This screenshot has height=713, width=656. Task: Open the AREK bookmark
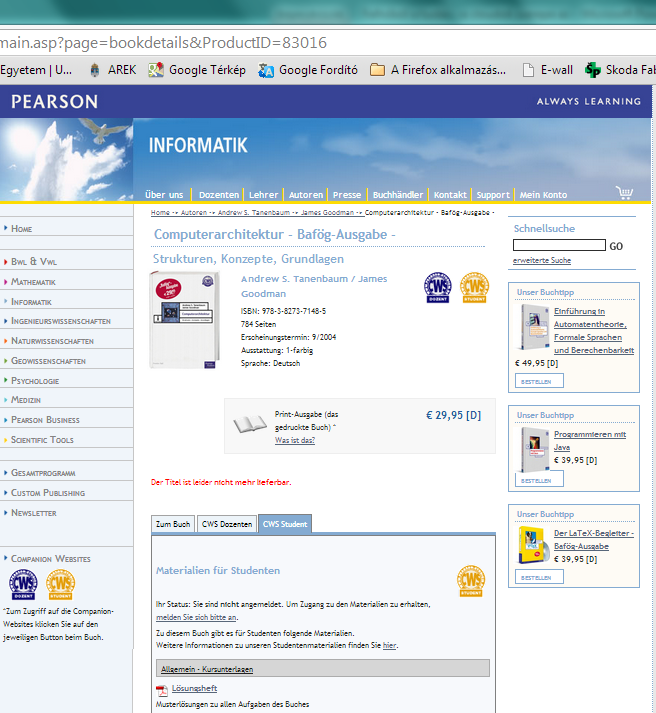[x=114, y=70]
